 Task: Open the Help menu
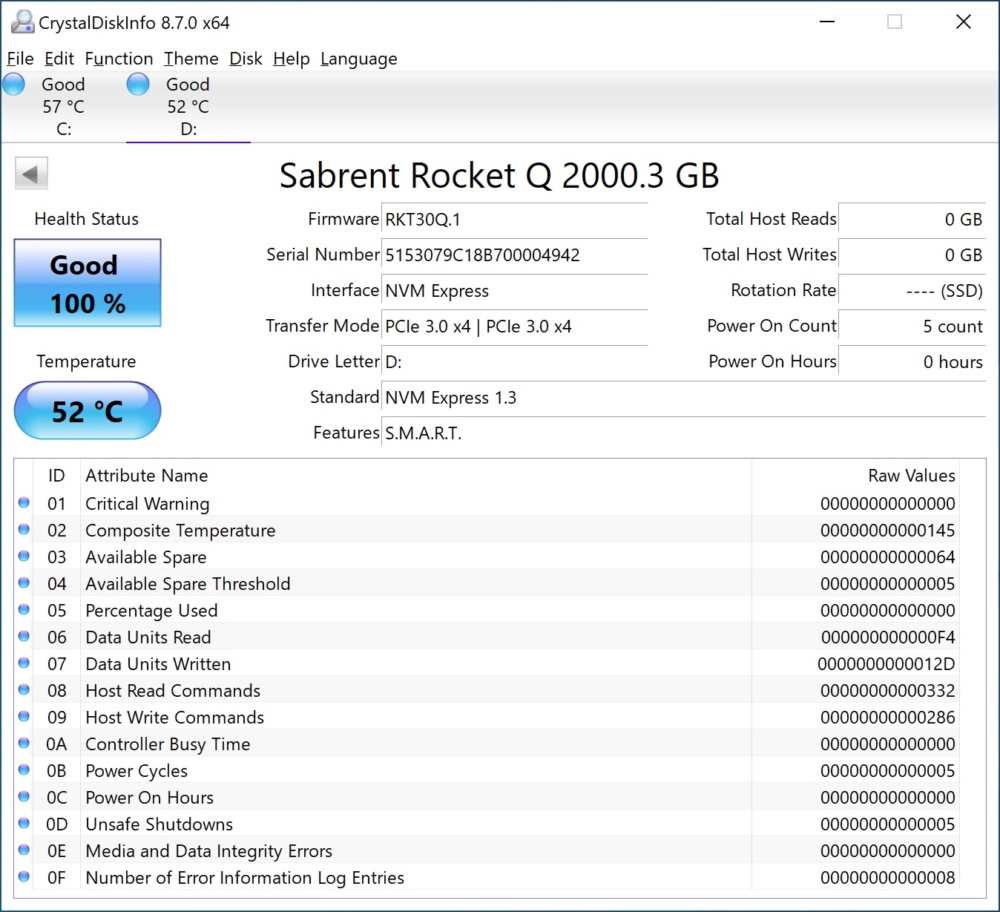point(291,59)
